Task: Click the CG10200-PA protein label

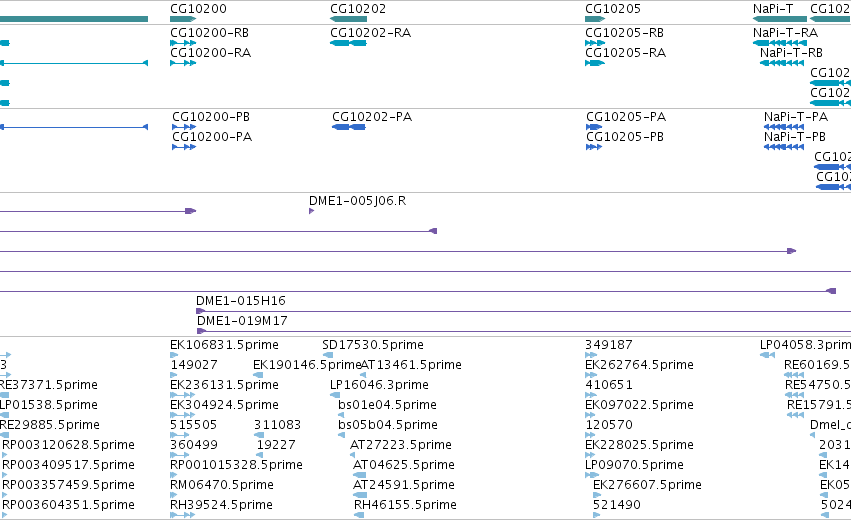Action: [x=212, y=137]
